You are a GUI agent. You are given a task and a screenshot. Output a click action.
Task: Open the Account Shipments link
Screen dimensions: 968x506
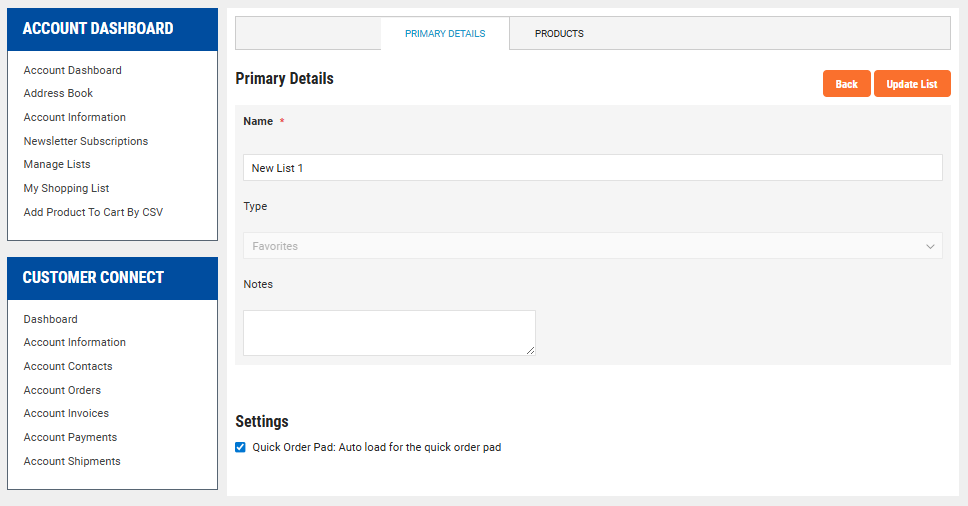[x=72, y=462]
